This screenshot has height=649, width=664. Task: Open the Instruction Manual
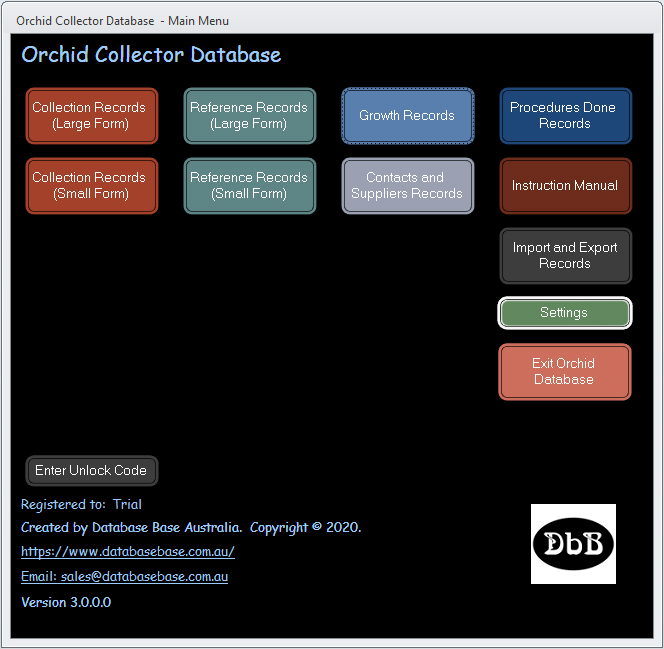coord(566,185)
